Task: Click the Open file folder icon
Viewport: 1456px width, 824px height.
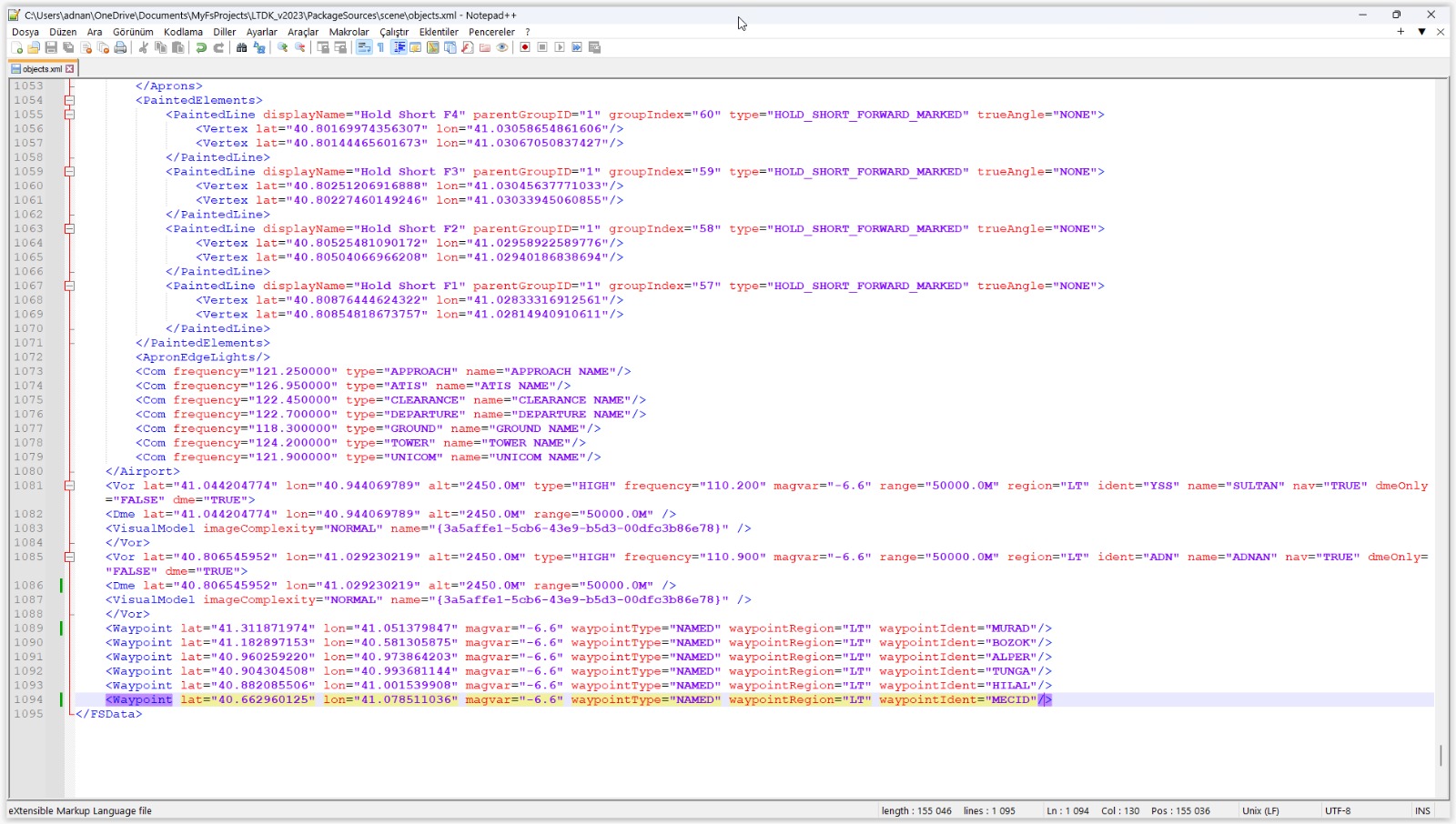Action: tap(34, 47)
